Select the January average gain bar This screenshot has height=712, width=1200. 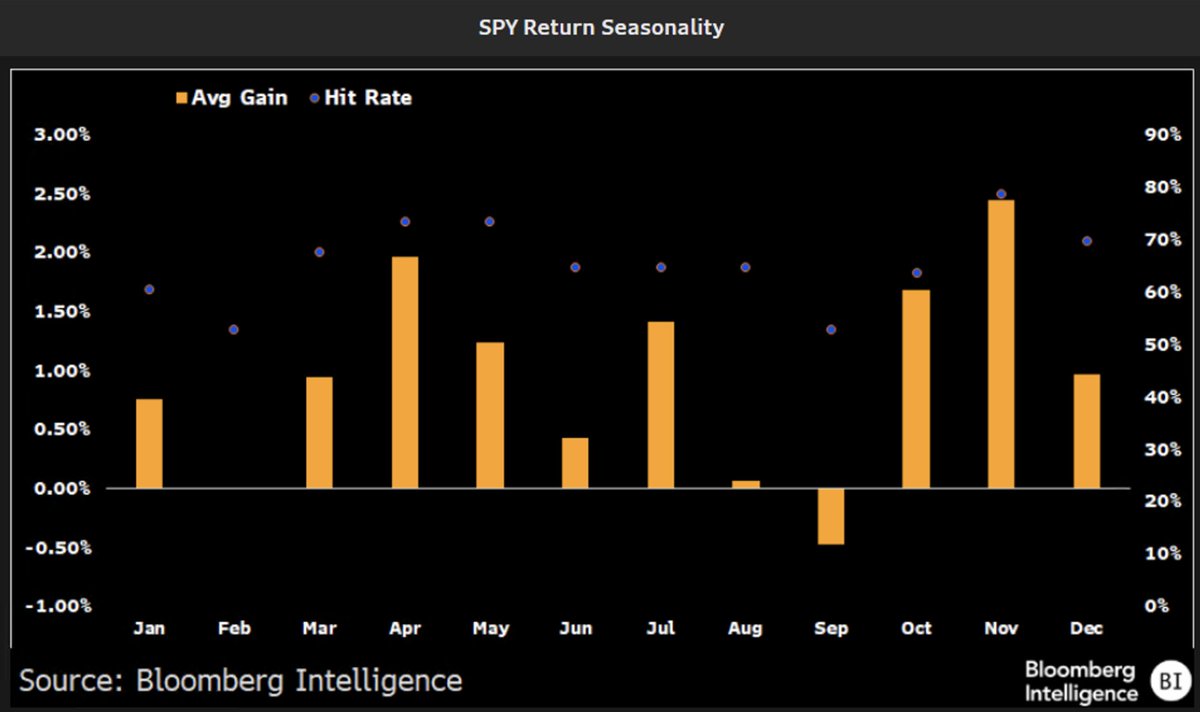[149, 443]
